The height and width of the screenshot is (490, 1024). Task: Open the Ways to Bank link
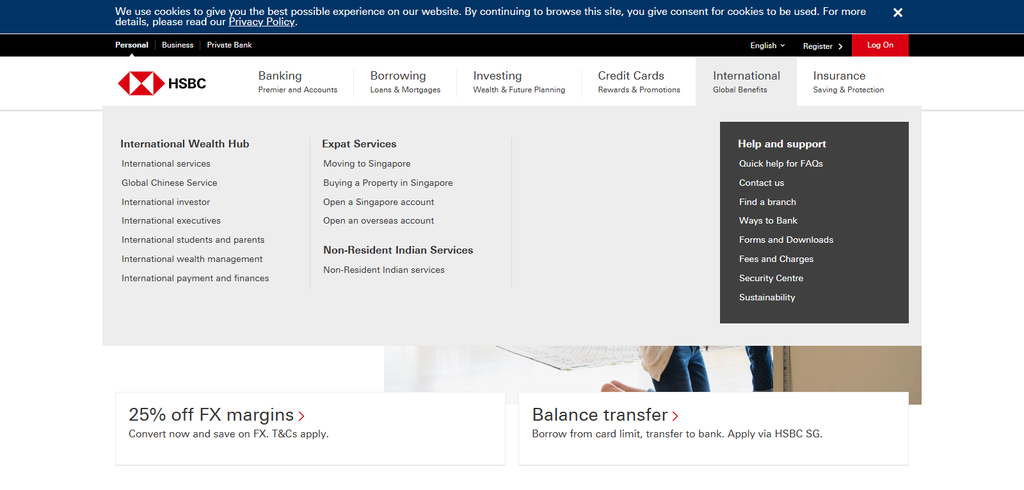[x=768, y=221]
